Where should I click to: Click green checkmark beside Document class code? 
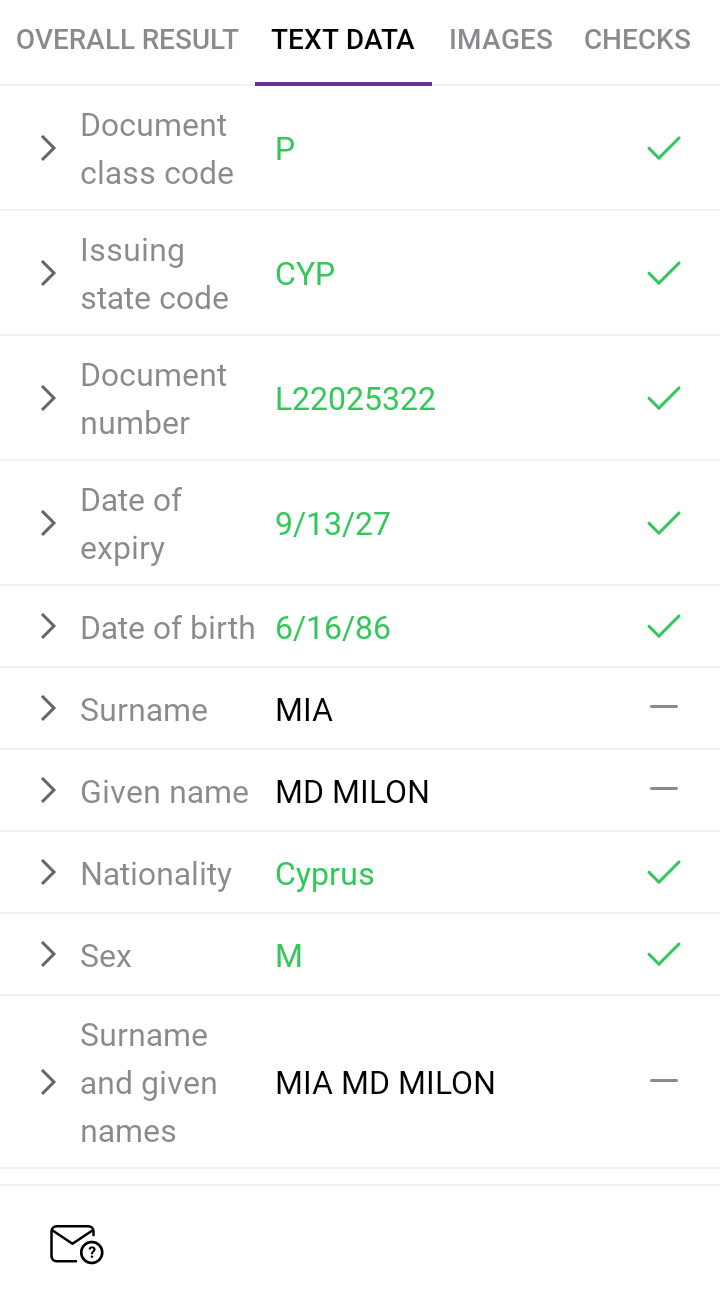tap(664, 149)
